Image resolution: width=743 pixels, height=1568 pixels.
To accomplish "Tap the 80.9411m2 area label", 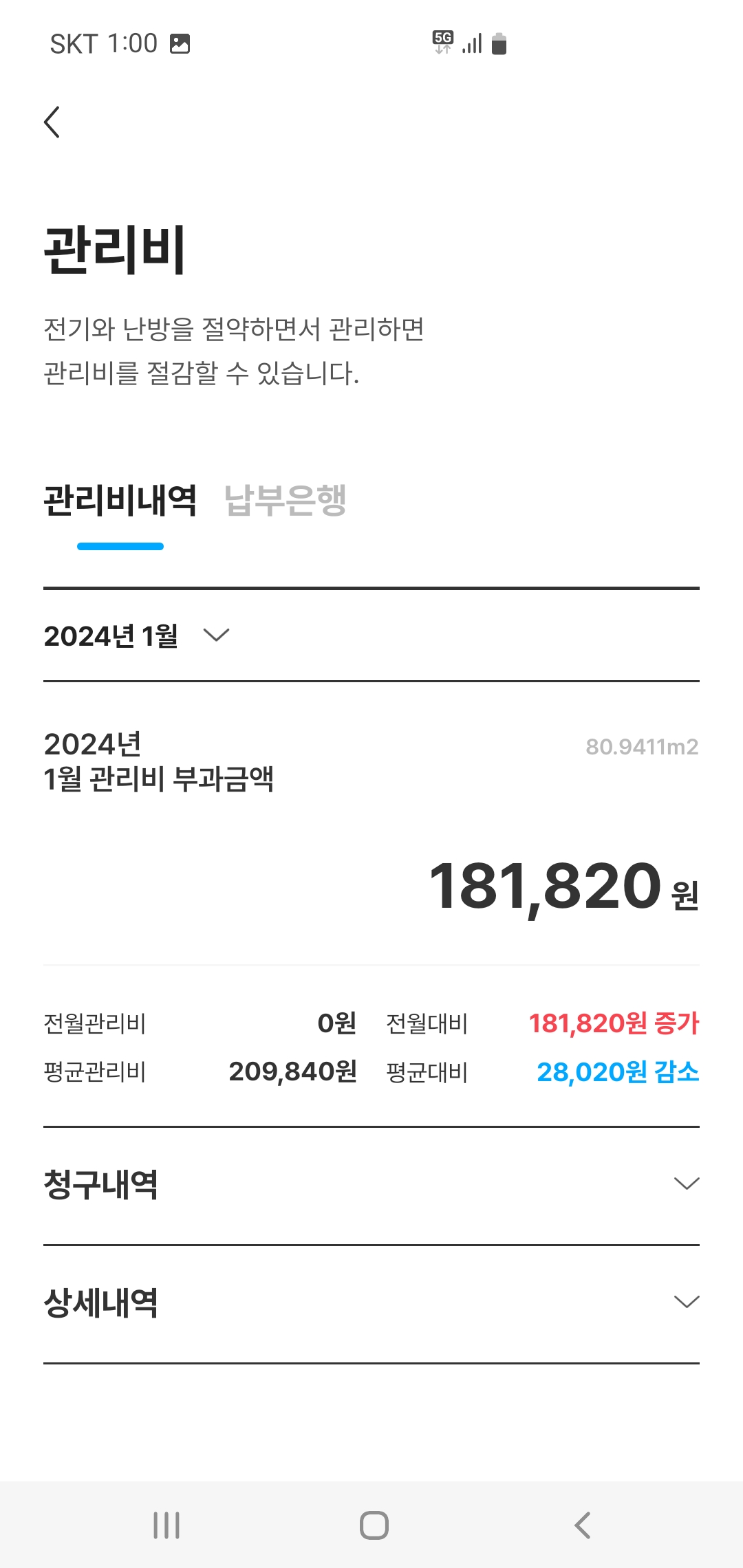I will [641, 747].
